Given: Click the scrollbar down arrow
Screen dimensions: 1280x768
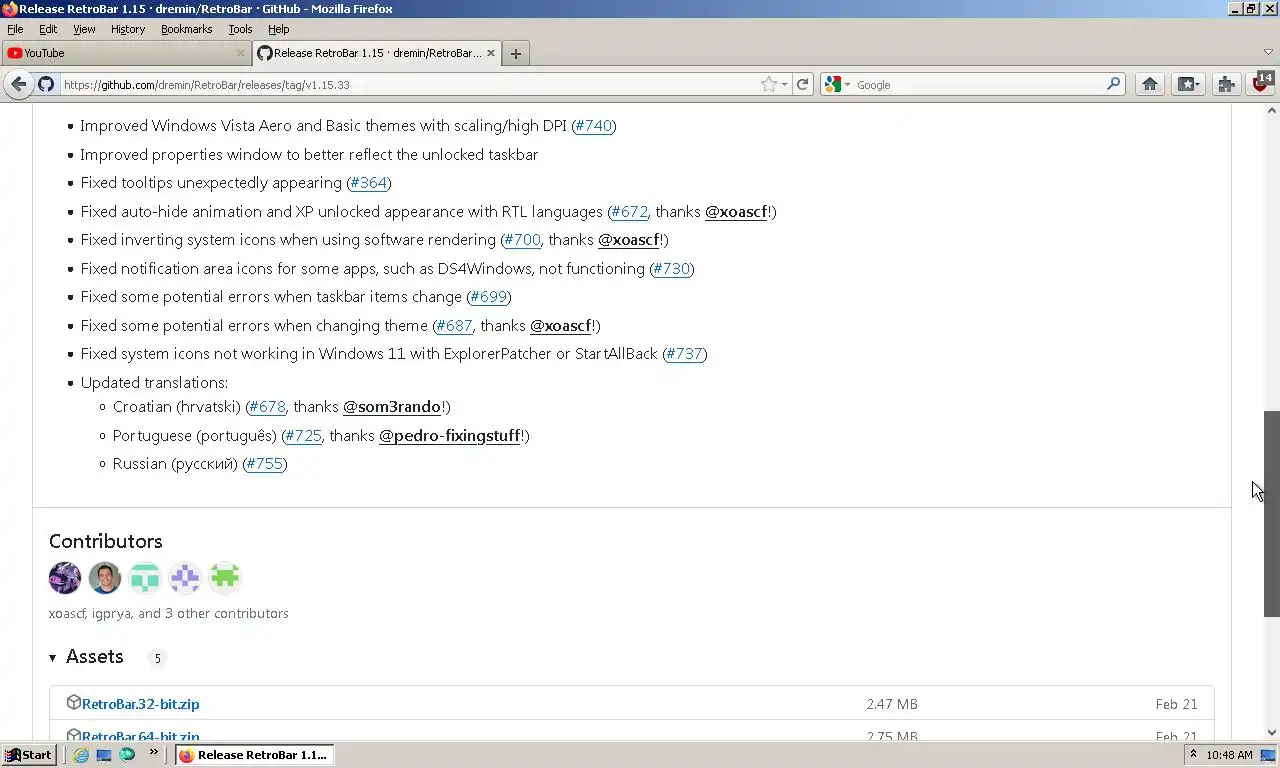Looking at the screenshot, I should pyautogui.click(x=1271, y=732).
